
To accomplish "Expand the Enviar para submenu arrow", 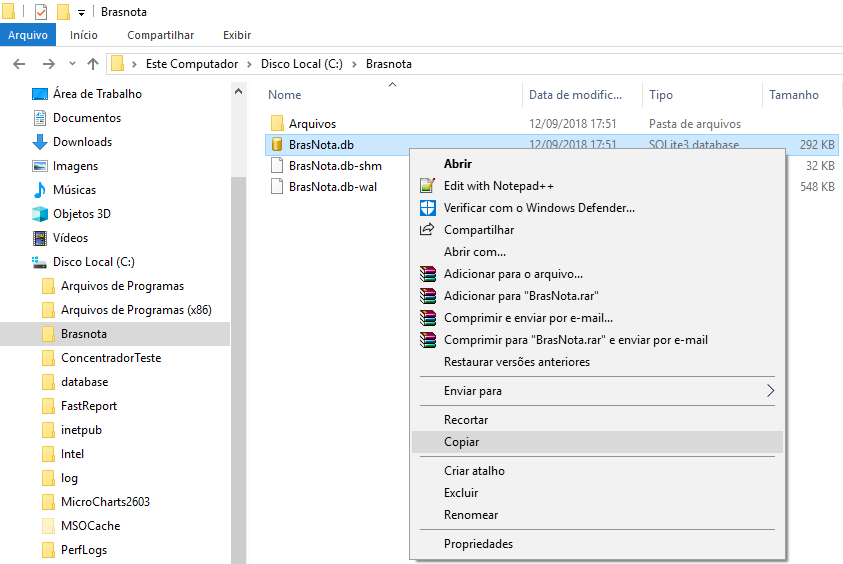I will [770, 391].
